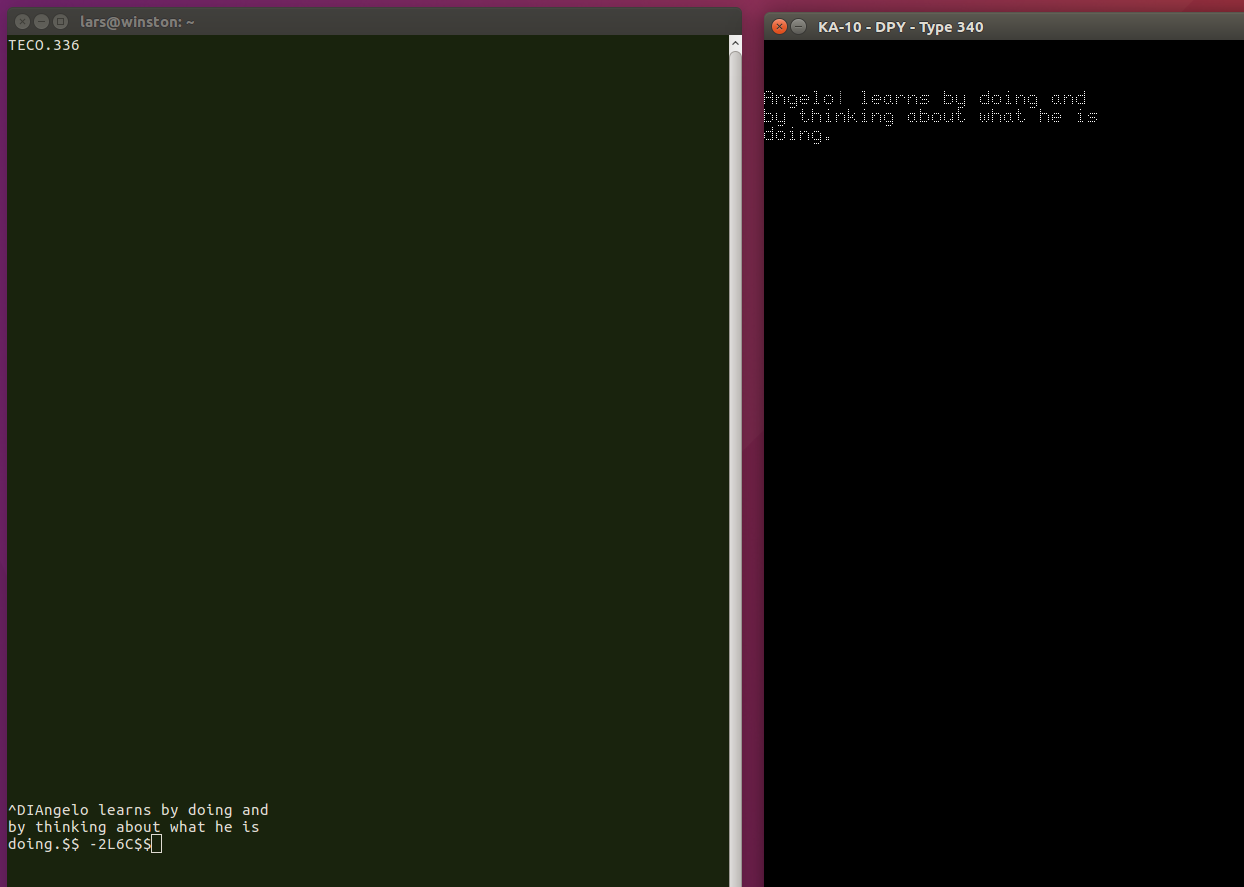Screen dimensions: 1244x887
Task: Click the 'TECO.336' line in the terminal
Action: (x=44, y=45)
